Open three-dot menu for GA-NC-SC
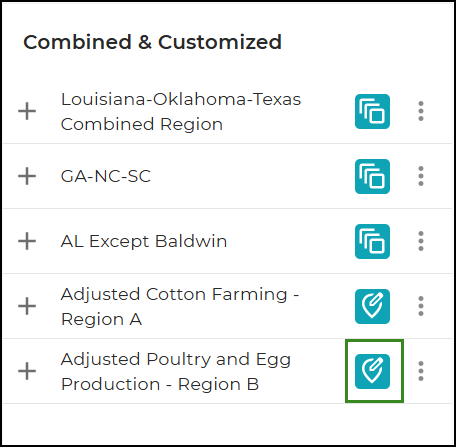 point(421,176)
